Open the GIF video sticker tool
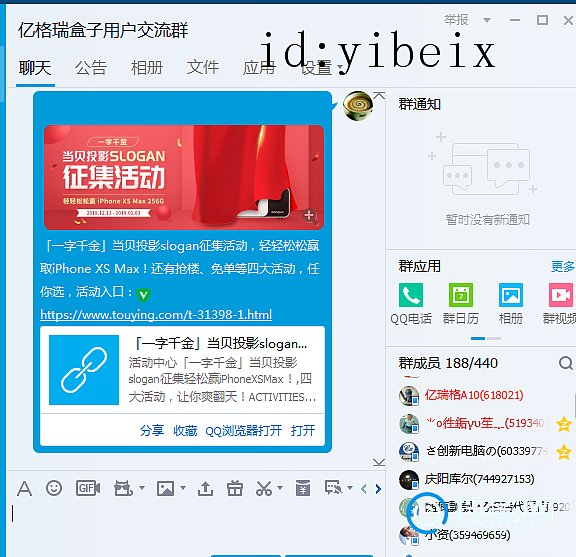 [x=88, y=488]
